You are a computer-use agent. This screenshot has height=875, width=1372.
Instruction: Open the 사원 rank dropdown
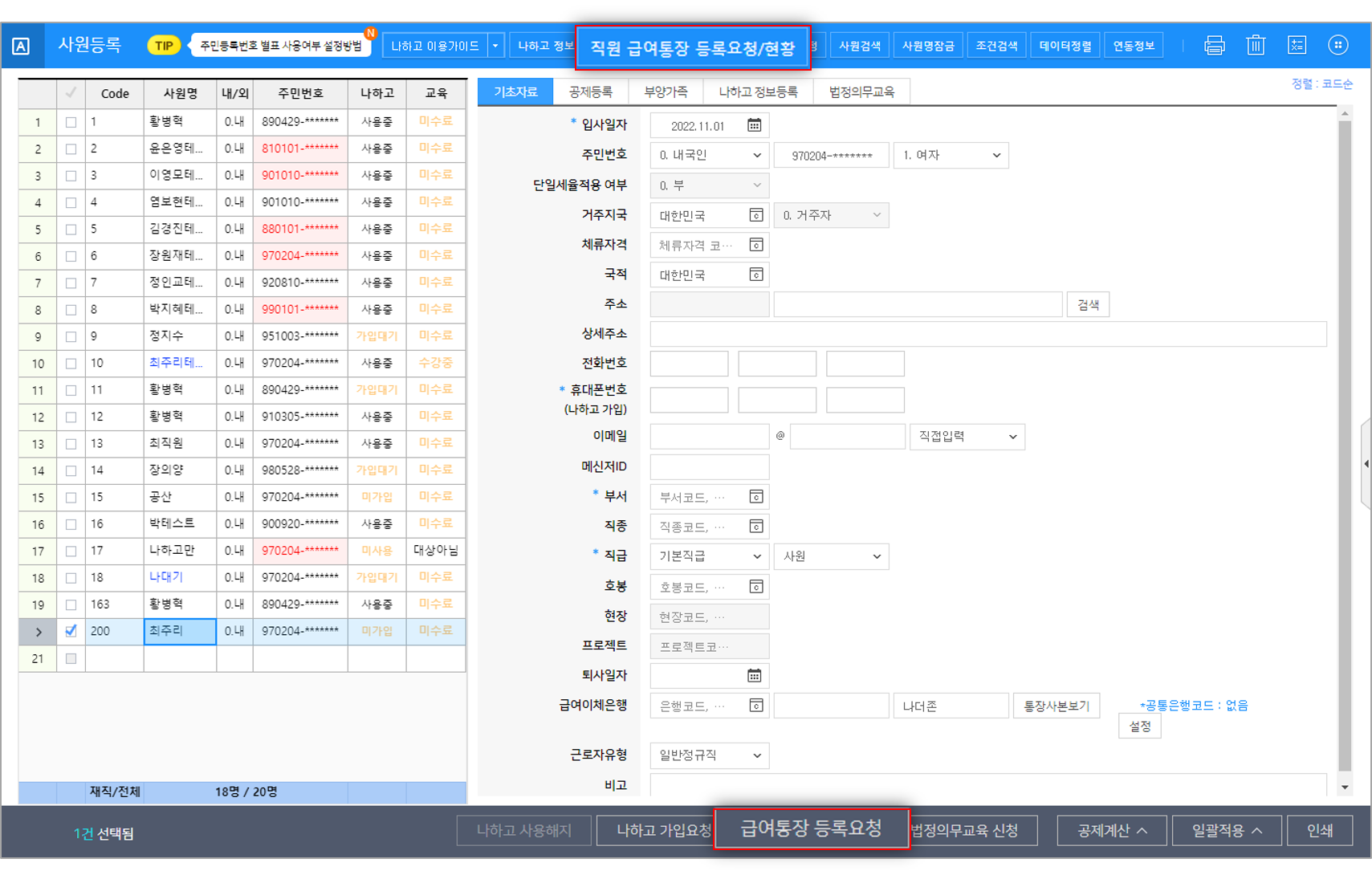831,556
